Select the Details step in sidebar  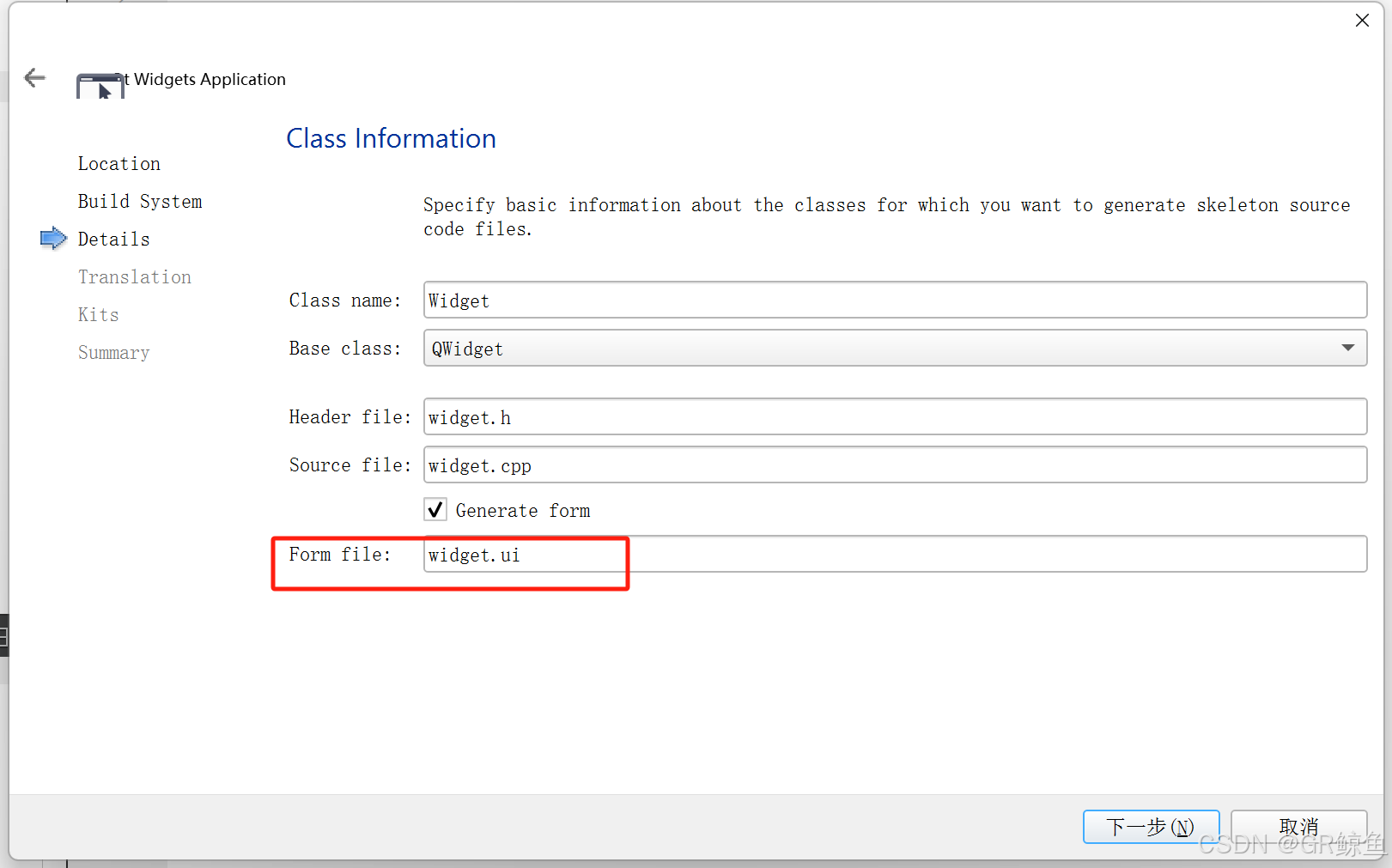coord(114,239)
